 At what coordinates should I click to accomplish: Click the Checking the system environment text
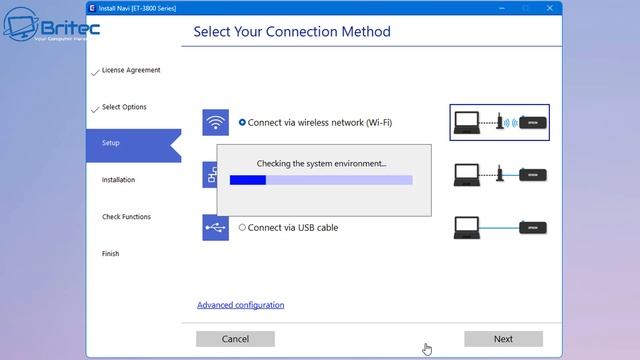pos(321,163)
